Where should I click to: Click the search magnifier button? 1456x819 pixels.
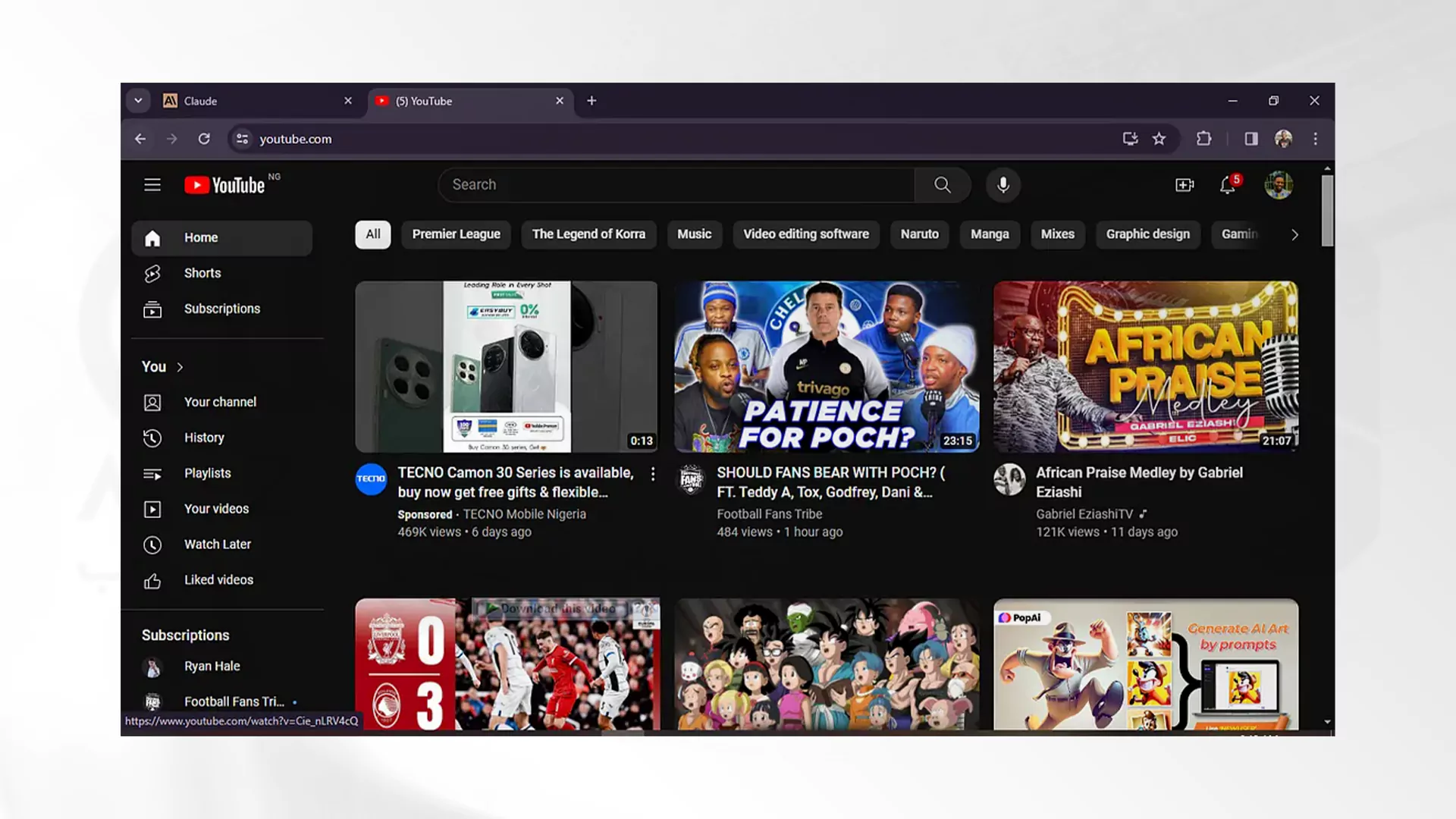point(943,185)
